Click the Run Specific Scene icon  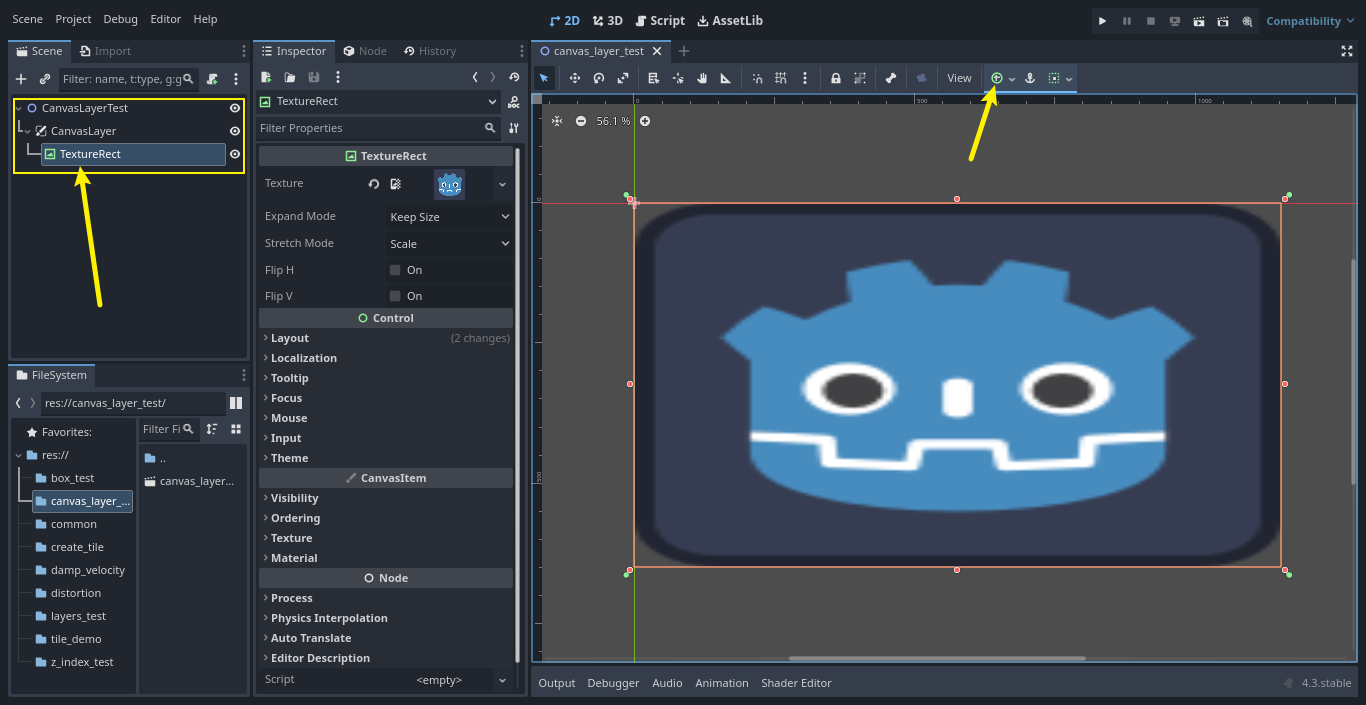[1223, 21]
